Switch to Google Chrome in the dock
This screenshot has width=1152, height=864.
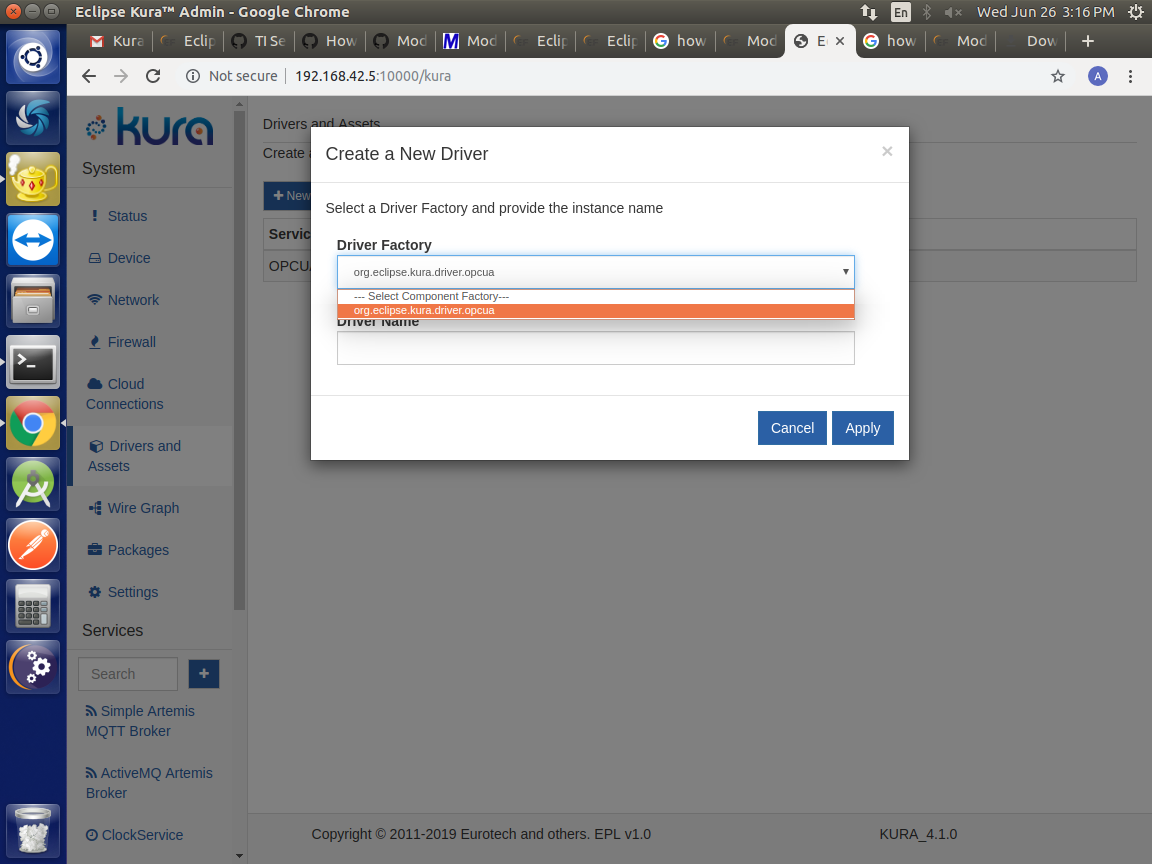click(33, 423)
